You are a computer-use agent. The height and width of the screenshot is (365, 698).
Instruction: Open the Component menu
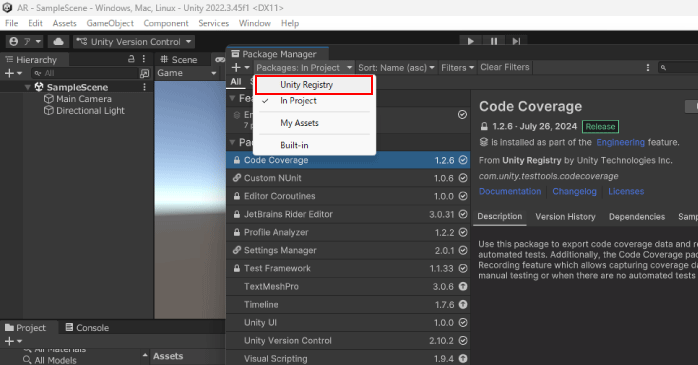pyautogui.click(x=166, y=23)
